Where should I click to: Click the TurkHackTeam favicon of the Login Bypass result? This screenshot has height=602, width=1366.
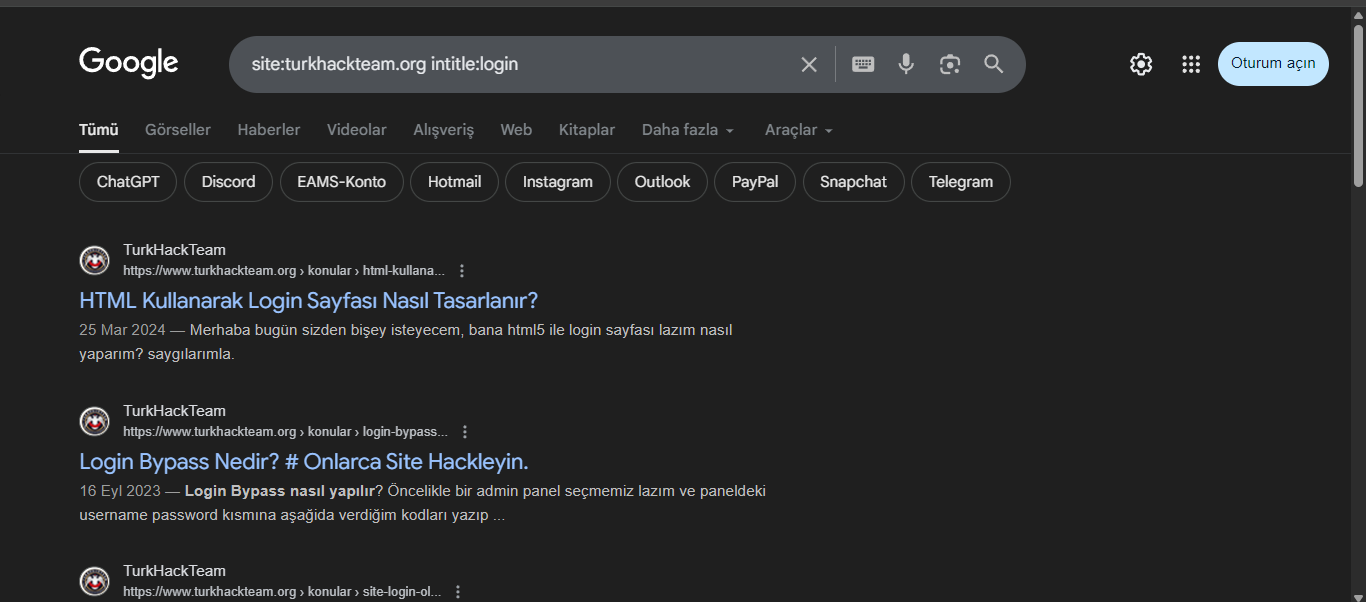tap(94, 421)
